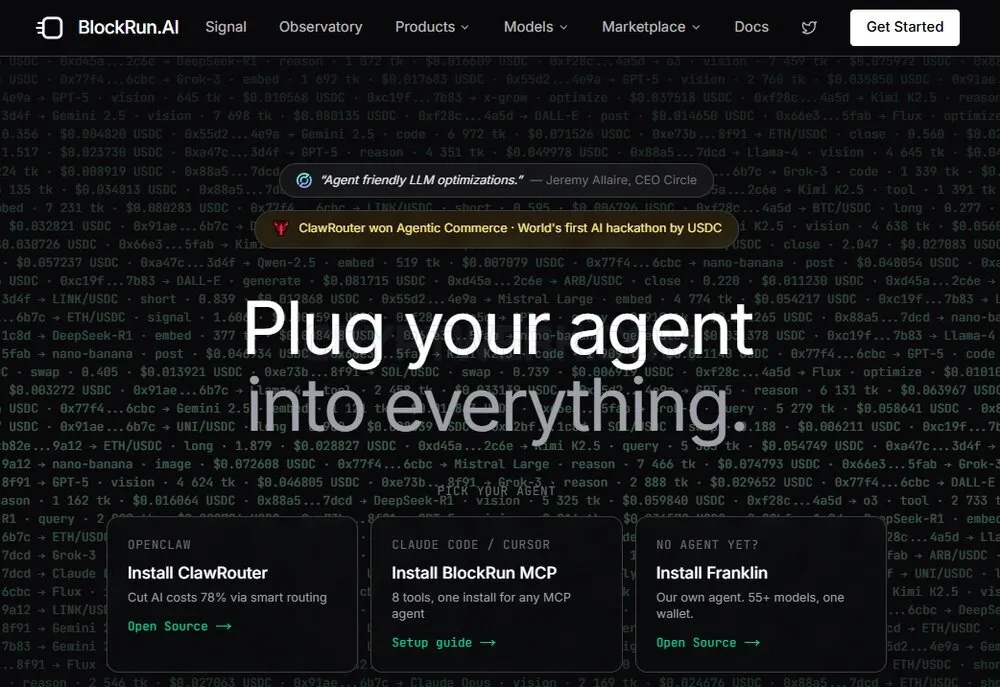
Task: Expand the Products dropdown chevron
Action: (x=465, y=27)
